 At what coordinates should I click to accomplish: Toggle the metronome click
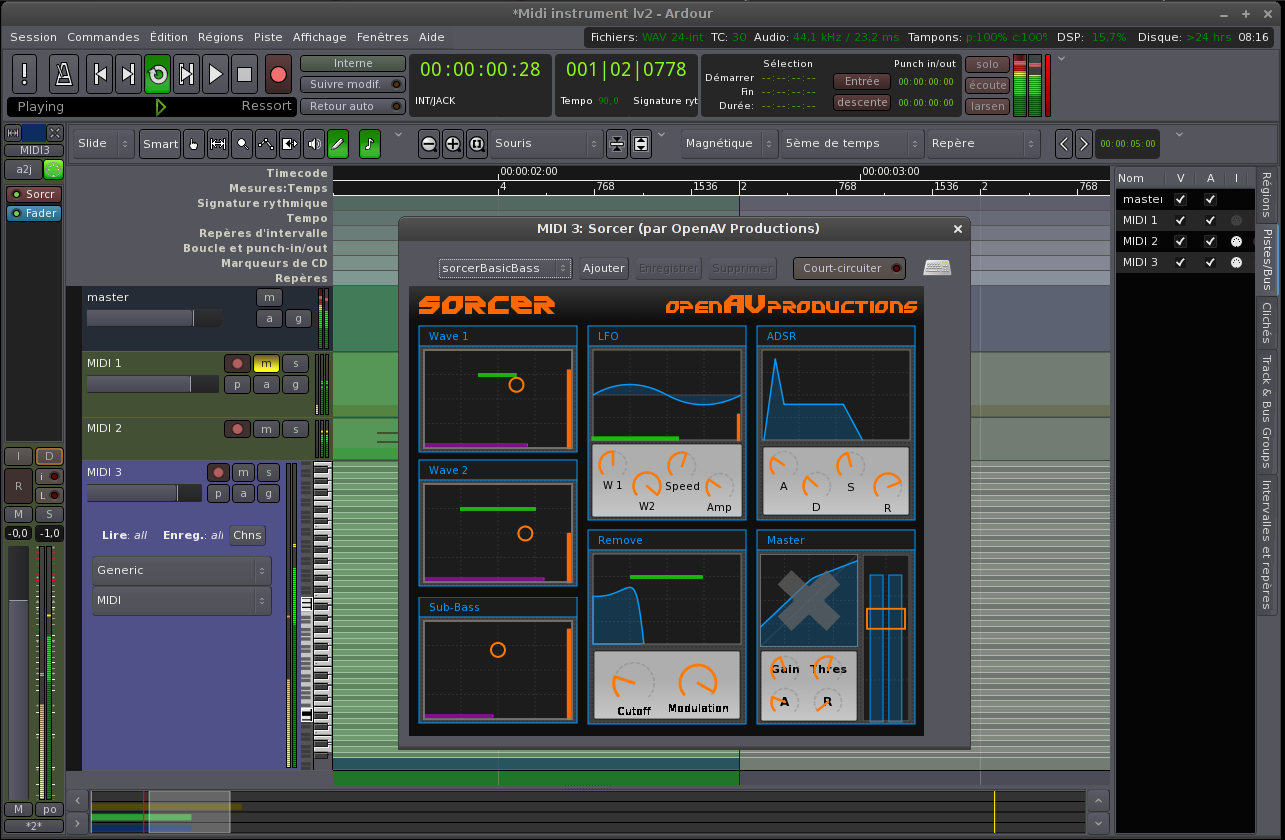[x=63, y=74]
